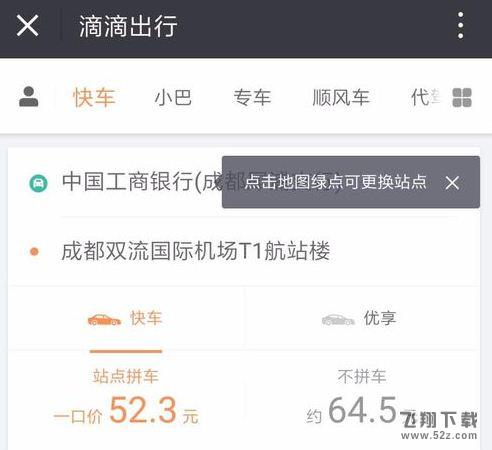The height and width of the screenshot is (450, 492).
Task: Choose 不拼车 non-carpool option
Action: (x=362, y=377)
